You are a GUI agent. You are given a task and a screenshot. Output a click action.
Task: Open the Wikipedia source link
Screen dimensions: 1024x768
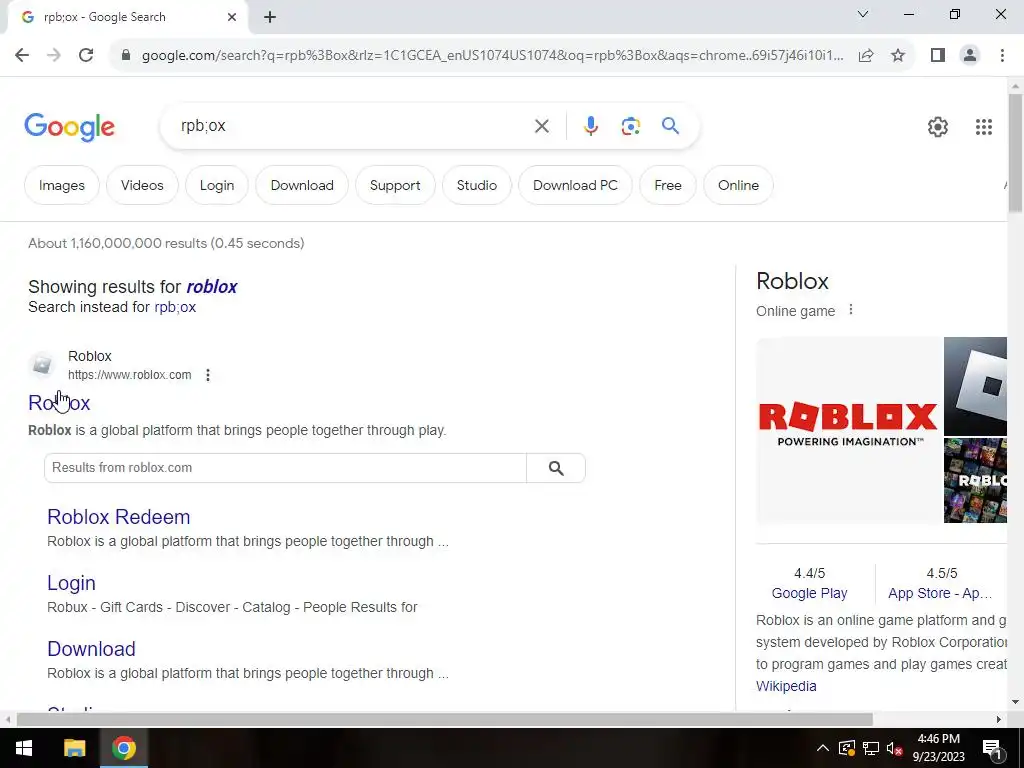[x=786, y=686]
